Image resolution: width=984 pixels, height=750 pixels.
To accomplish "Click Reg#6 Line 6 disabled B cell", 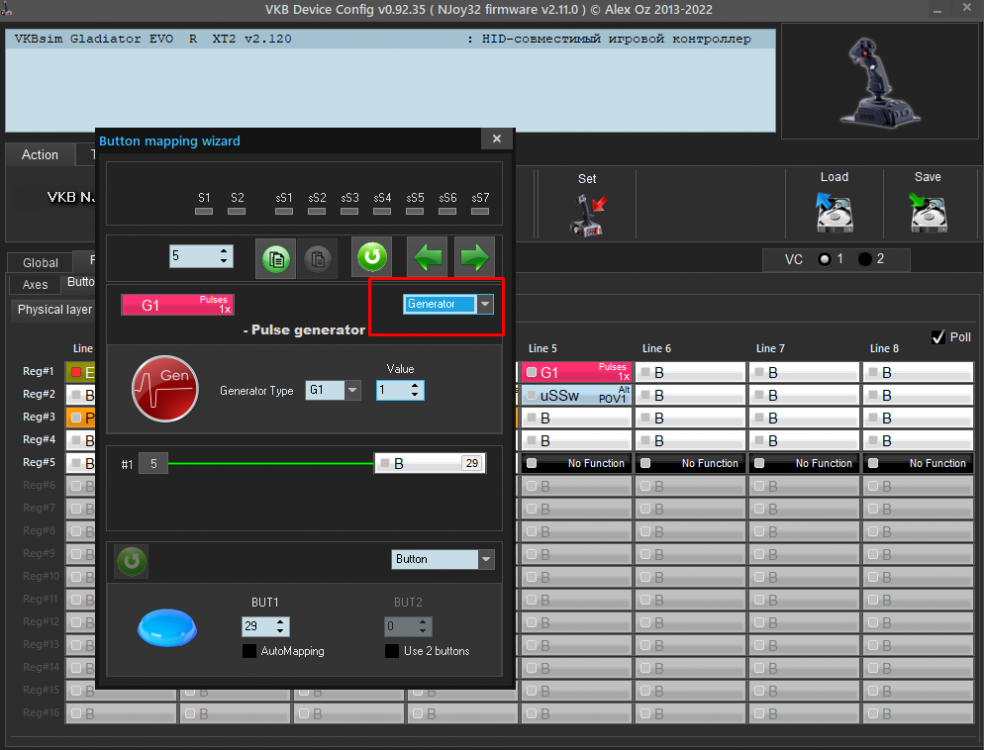I will tap(690, 486).
